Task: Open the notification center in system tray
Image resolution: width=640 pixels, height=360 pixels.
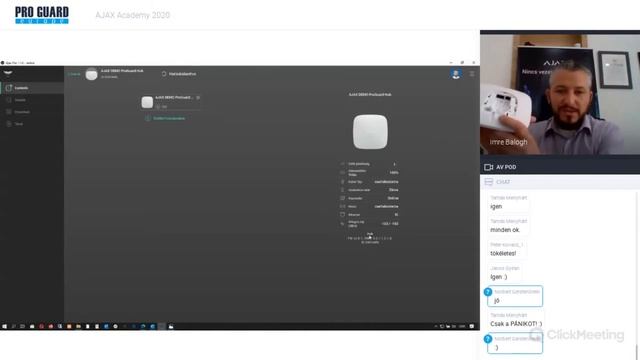Action: click(472, 327)
